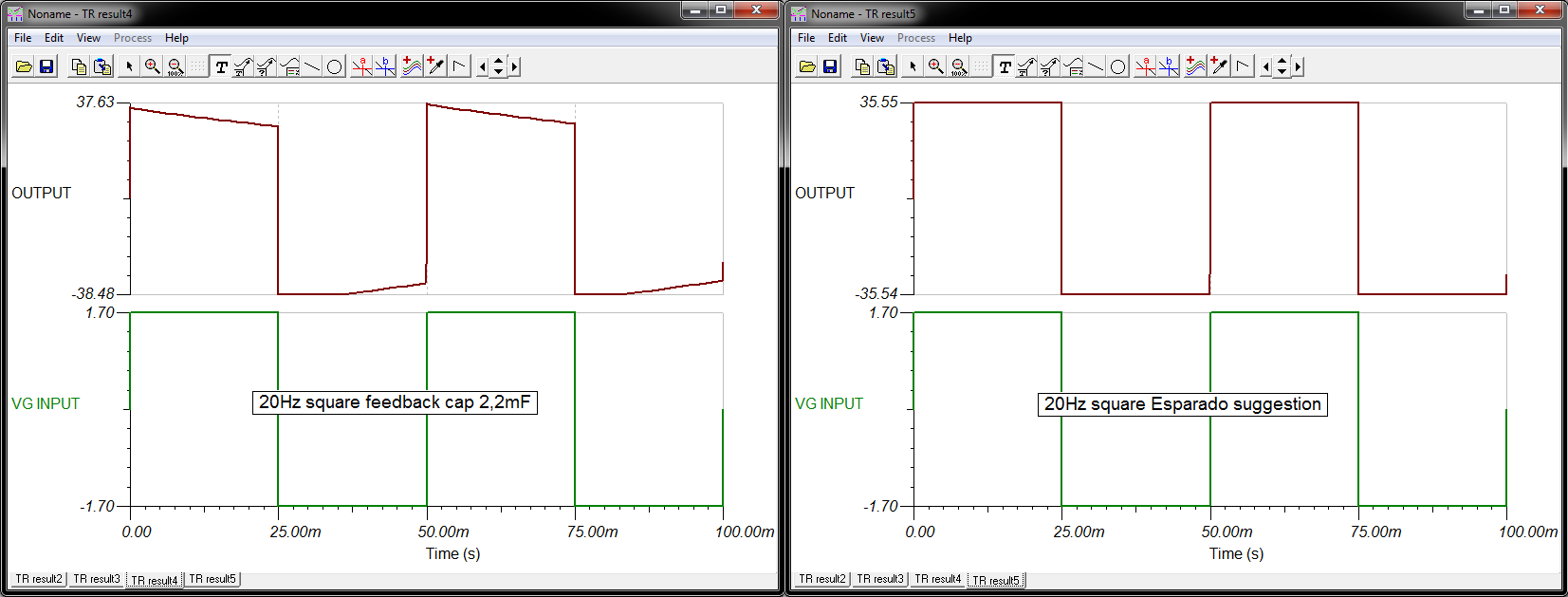Select '20Hz square feedback cap 2,2mF' text box
The image size is (1568, 597).
(395, 402)
